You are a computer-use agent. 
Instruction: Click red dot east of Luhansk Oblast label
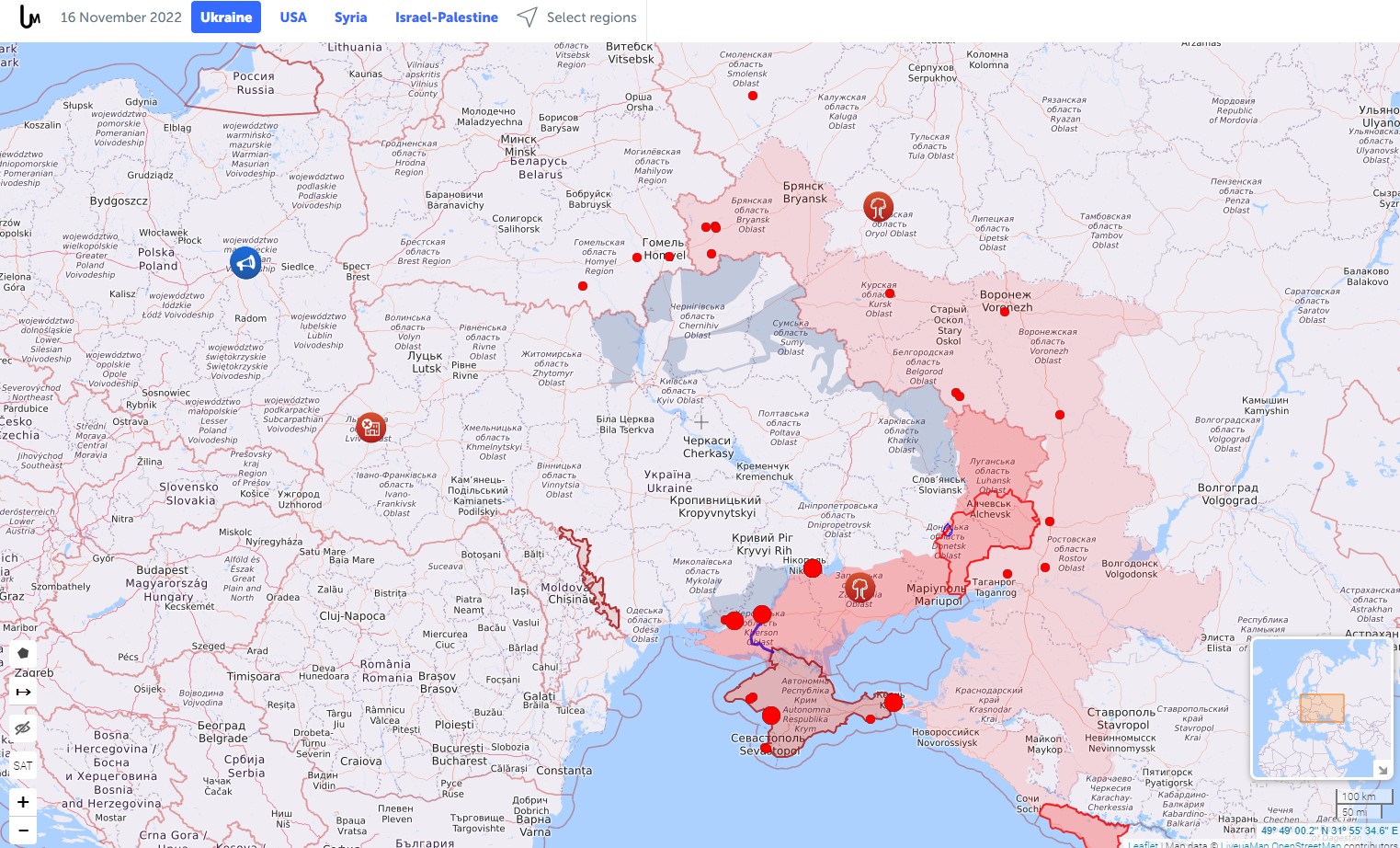point(1060,415)
